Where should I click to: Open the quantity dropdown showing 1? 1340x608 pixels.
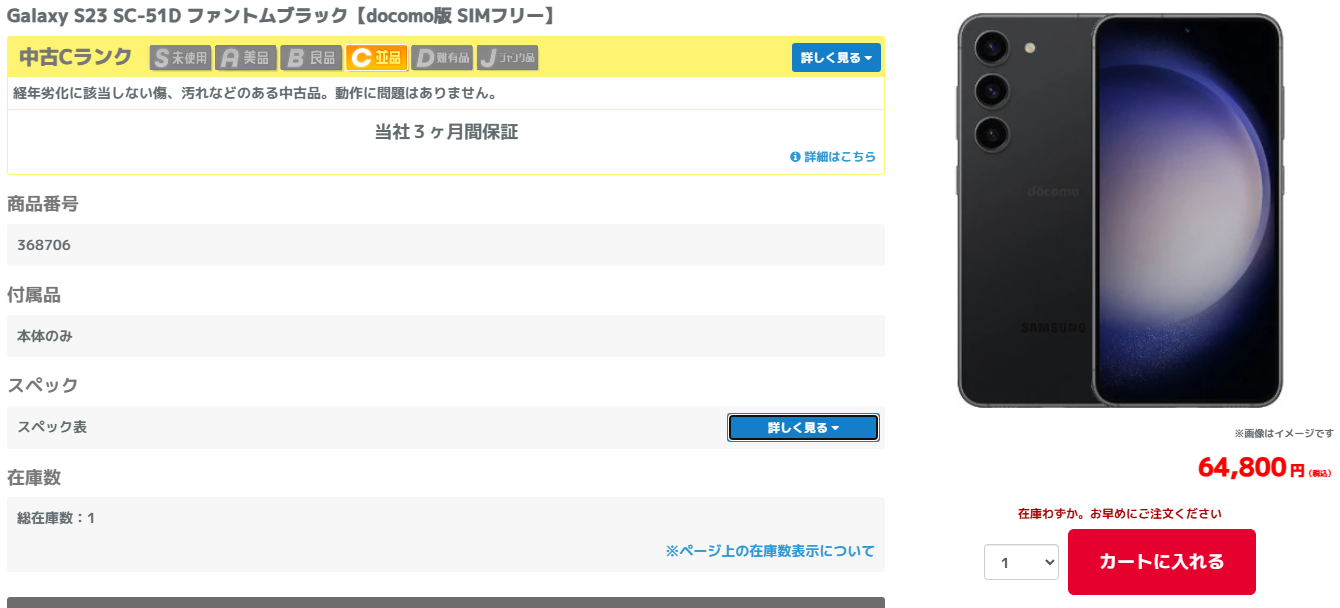coord(1021,562)
